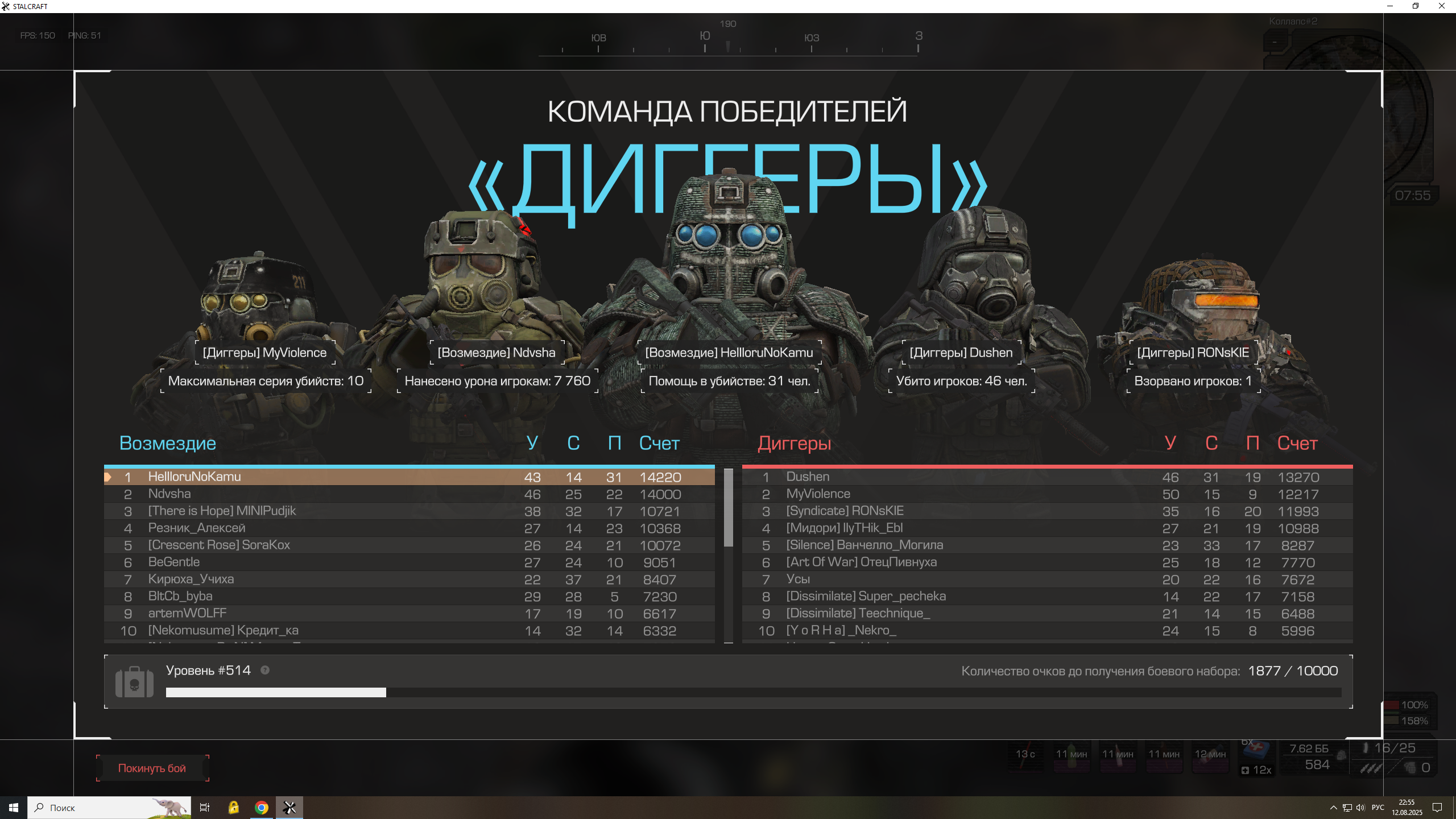
Task: Click the [Возмездие] HellloruNoKamu name plate
Action: pyautogui.click(x=729, y=353)
